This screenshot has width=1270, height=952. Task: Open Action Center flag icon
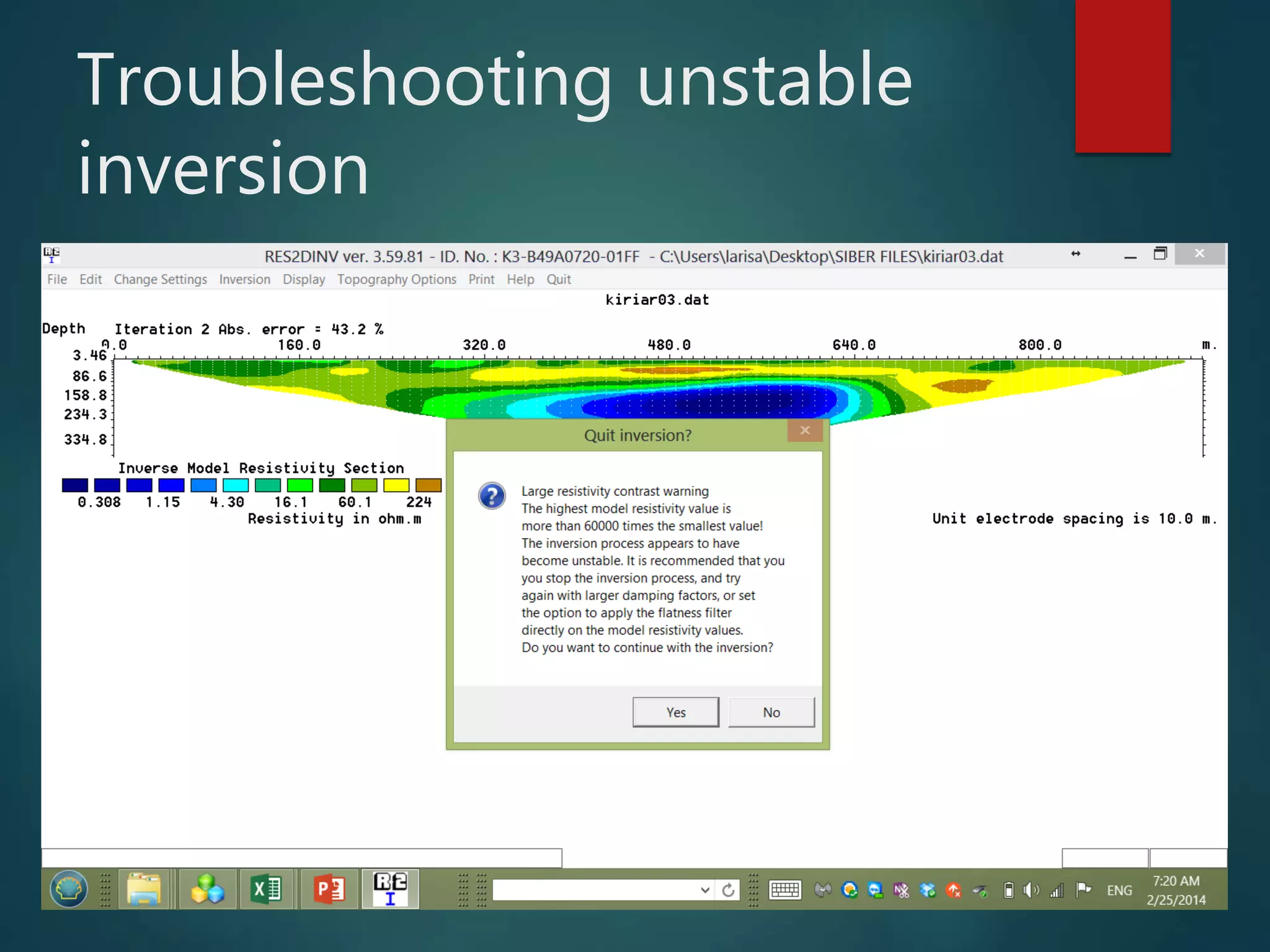point(1083,891)
